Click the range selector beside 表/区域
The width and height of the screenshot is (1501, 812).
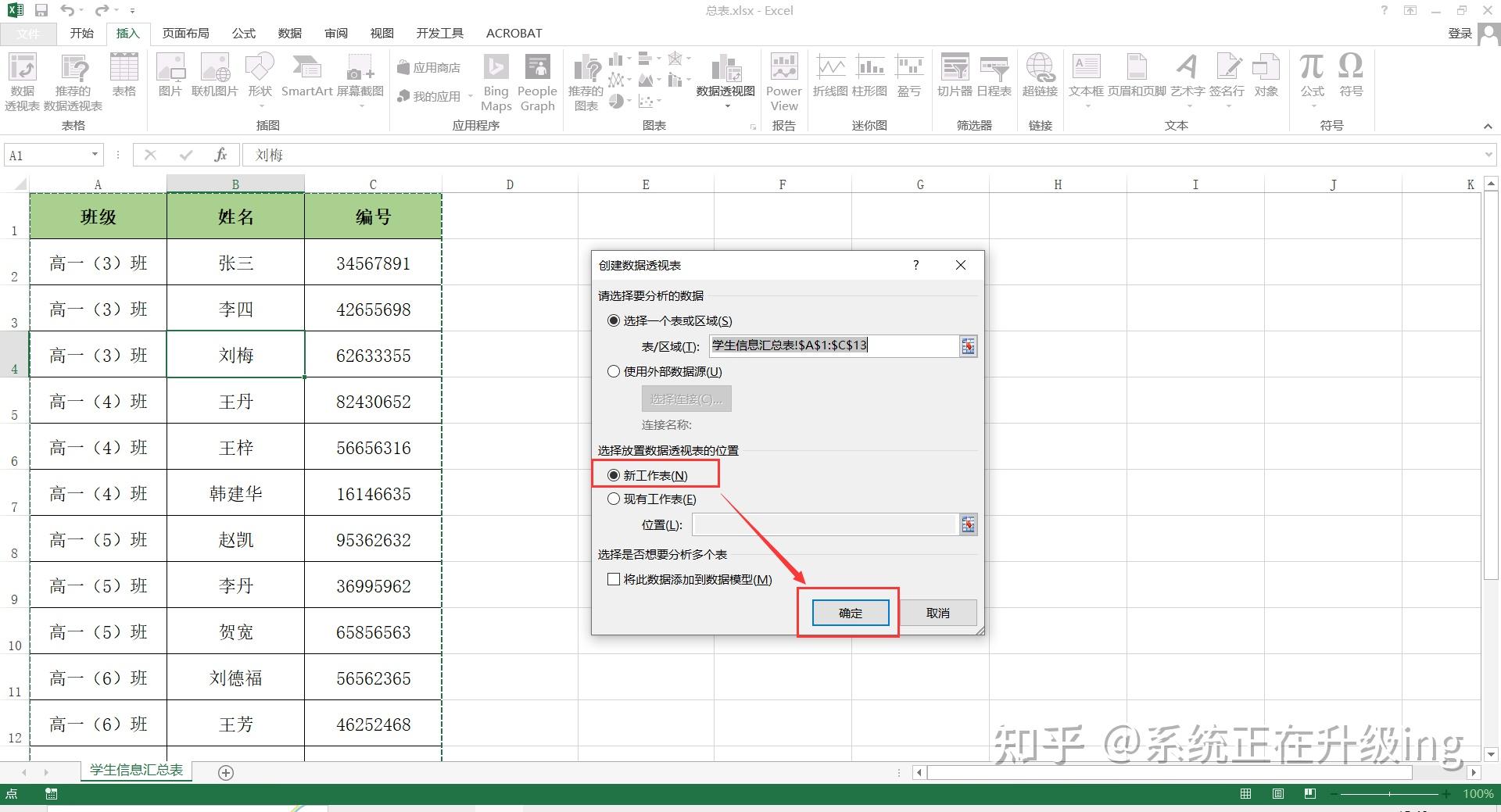coord(968,346)
